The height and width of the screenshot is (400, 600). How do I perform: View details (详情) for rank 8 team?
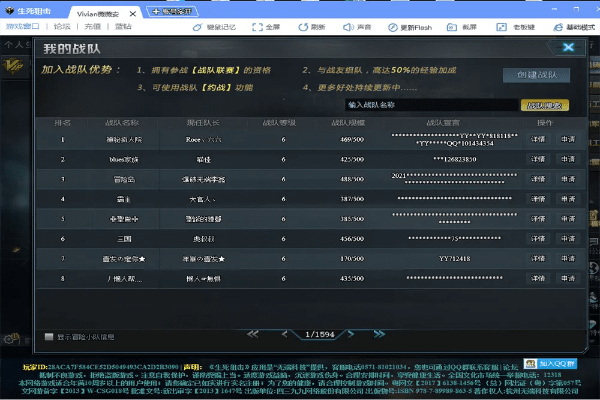click(x=538, y=279)
